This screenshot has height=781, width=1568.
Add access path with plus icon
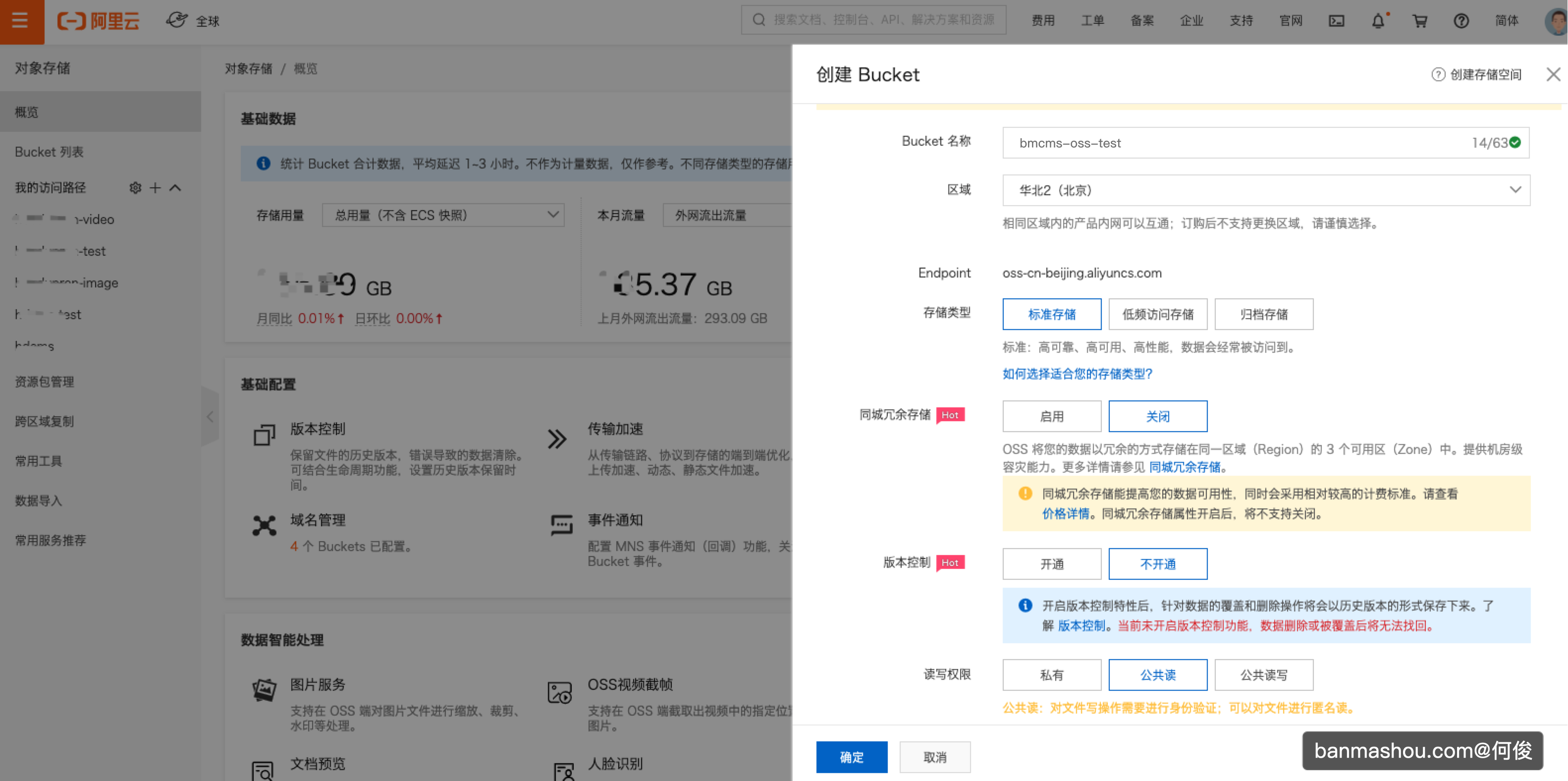[x=155, y=187]
